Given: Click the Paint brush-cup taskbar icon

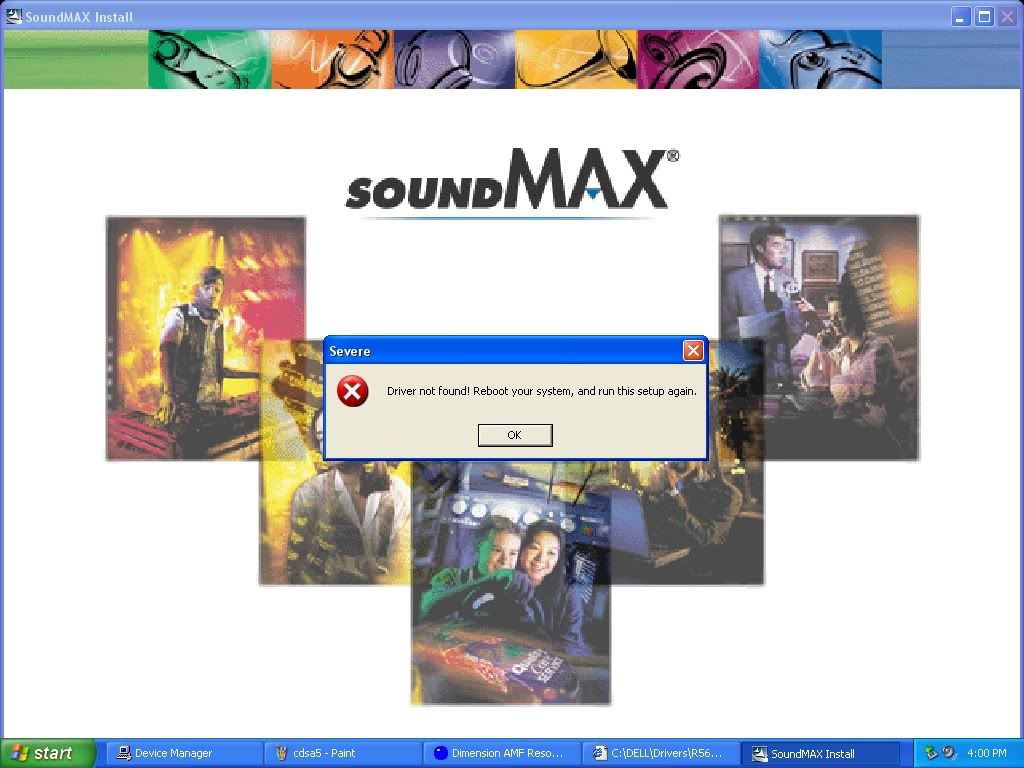Looking at the screenshot, I should pos(281,753).
